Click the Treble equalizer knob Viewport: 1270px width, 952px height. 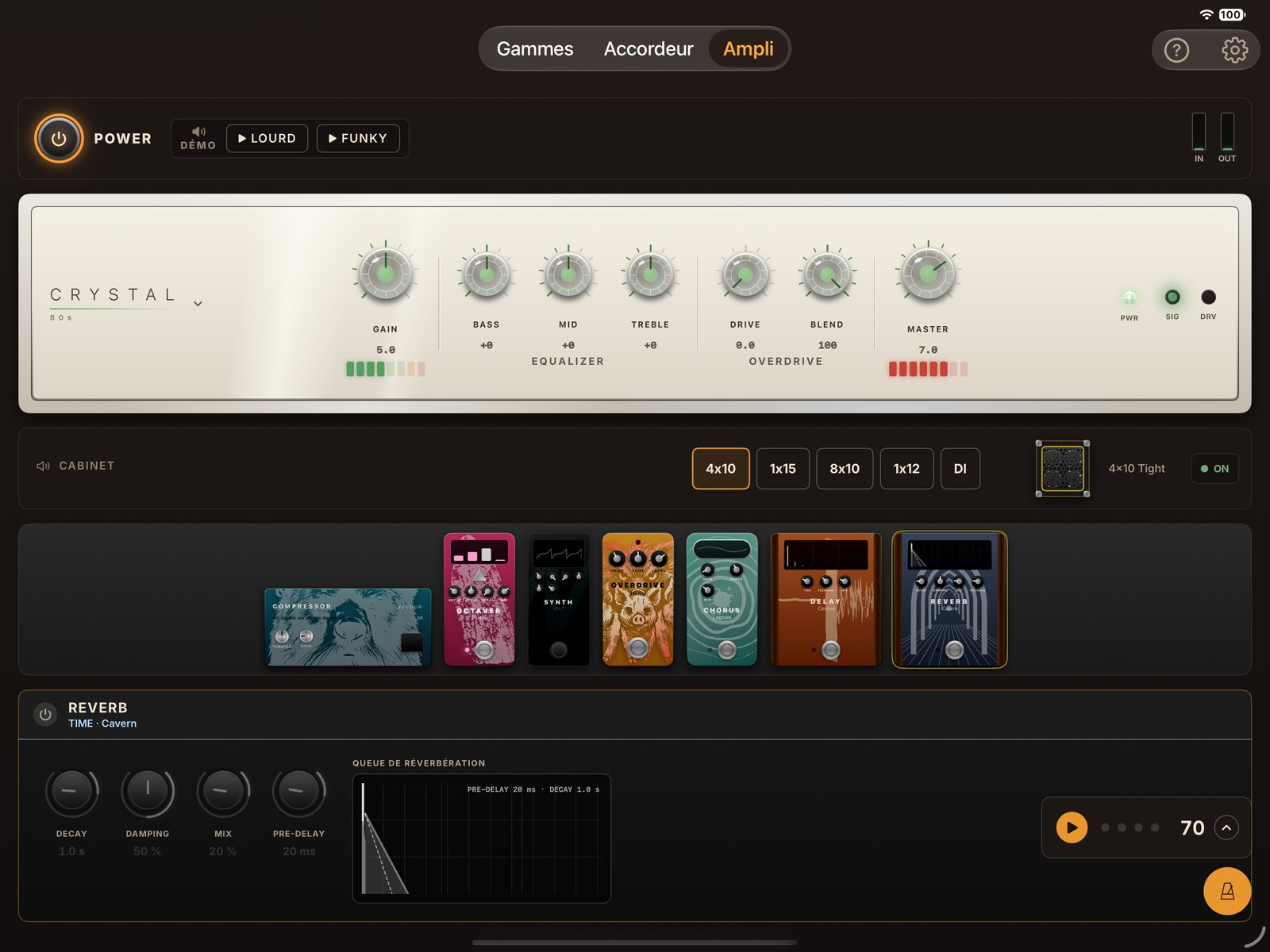pos(650,274)
